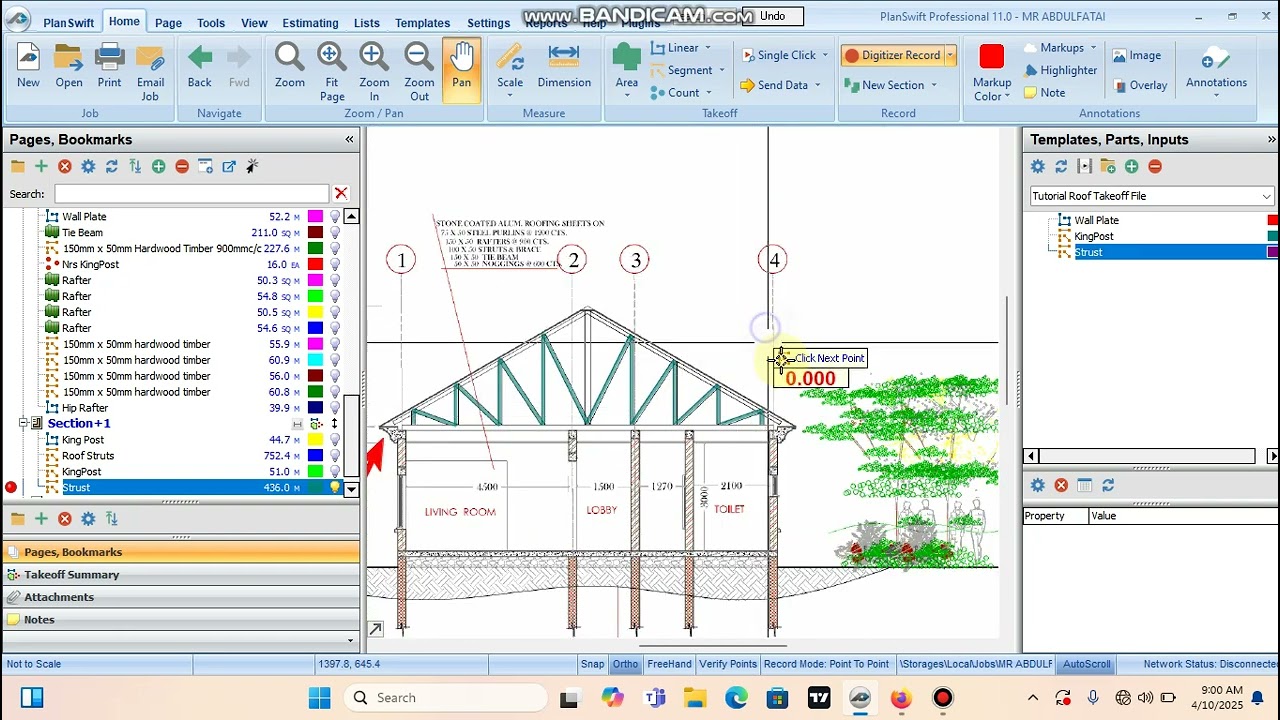
Task: Toggle Snap in status bar
Action: [592, 664]
